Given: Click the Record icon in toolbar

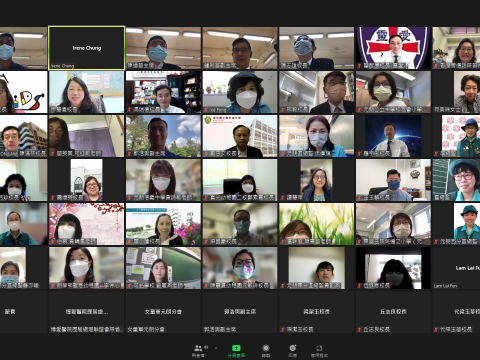Looking at the screenshot, I should tap(266, 348).
